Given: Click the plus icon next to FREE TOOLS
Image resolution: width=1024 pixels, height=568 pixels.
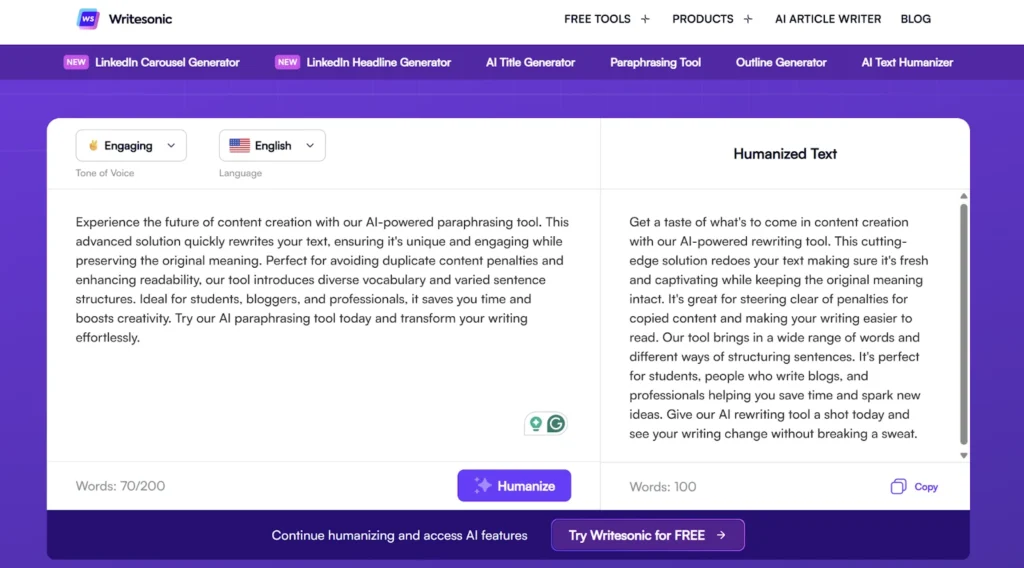Looking at the screenshot, I should (x=645, y=19).
